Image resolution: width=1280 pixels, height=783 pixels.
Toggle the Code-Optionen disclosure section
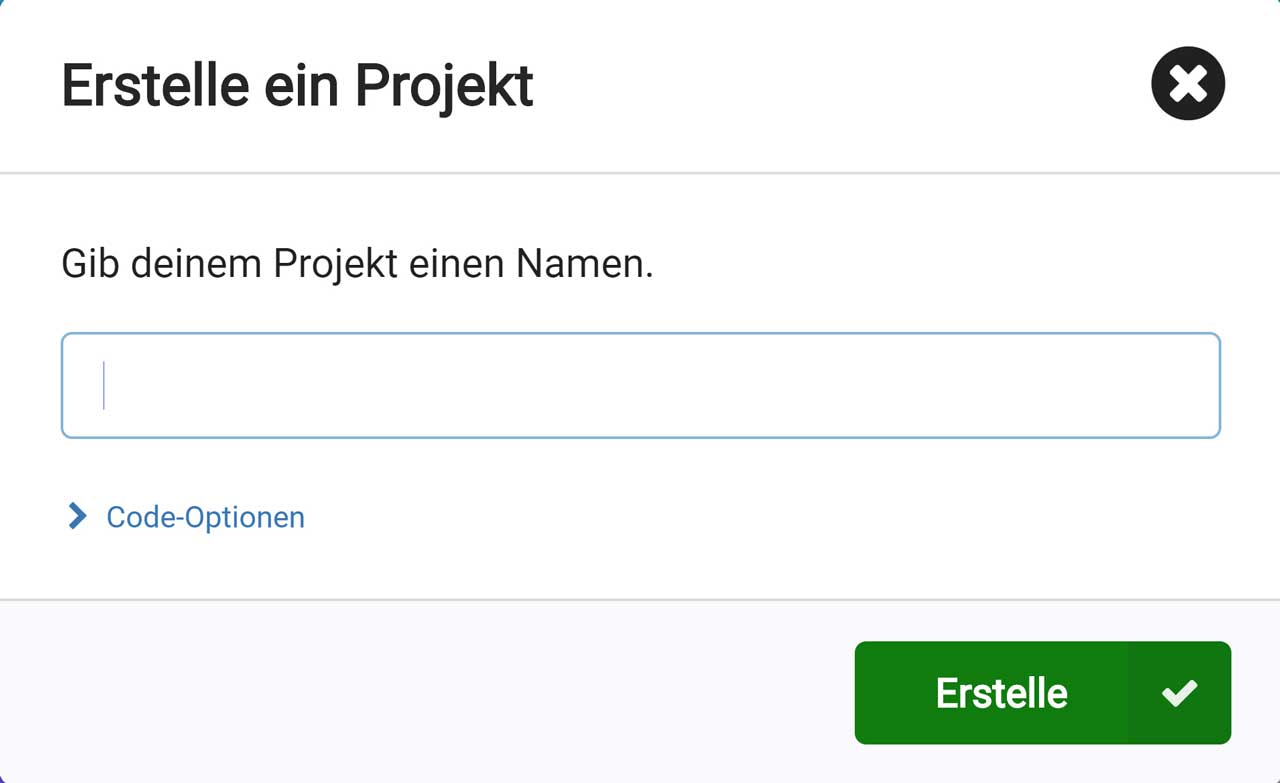click(x=186, y=517)
